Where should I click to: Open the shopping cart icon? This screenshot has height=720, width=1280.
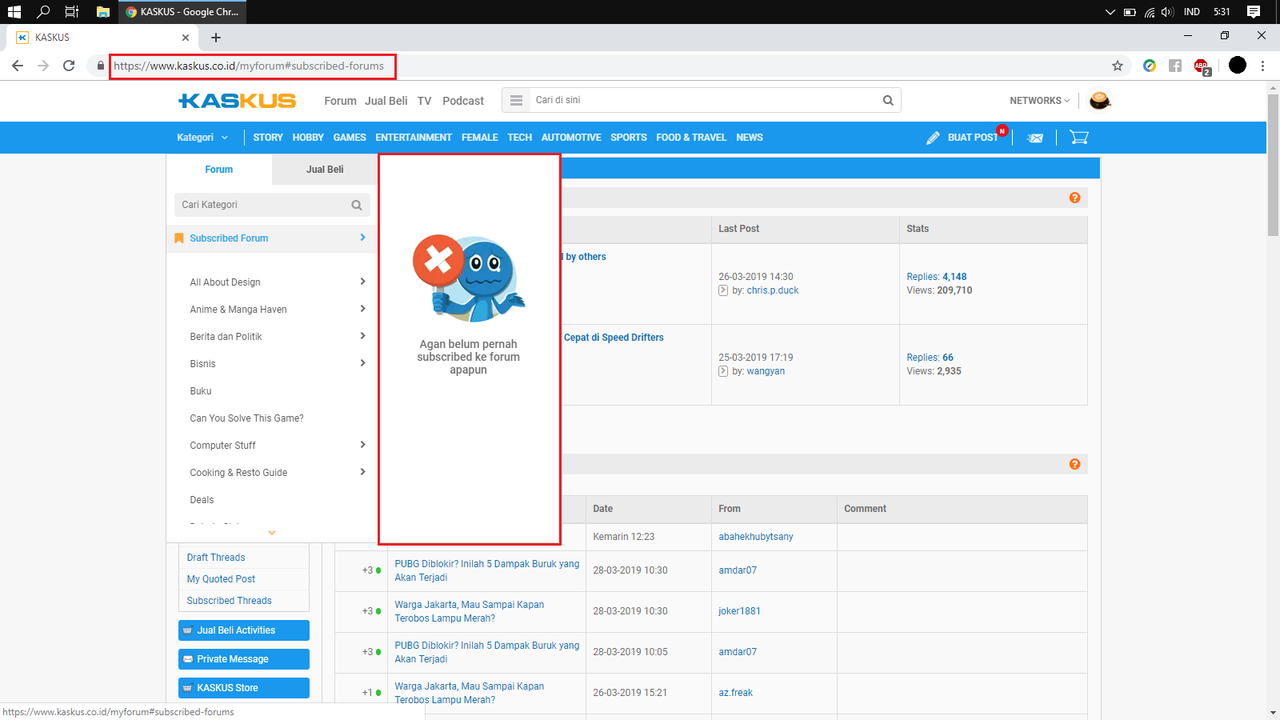pyautogui.click(x=1078, y=137)
